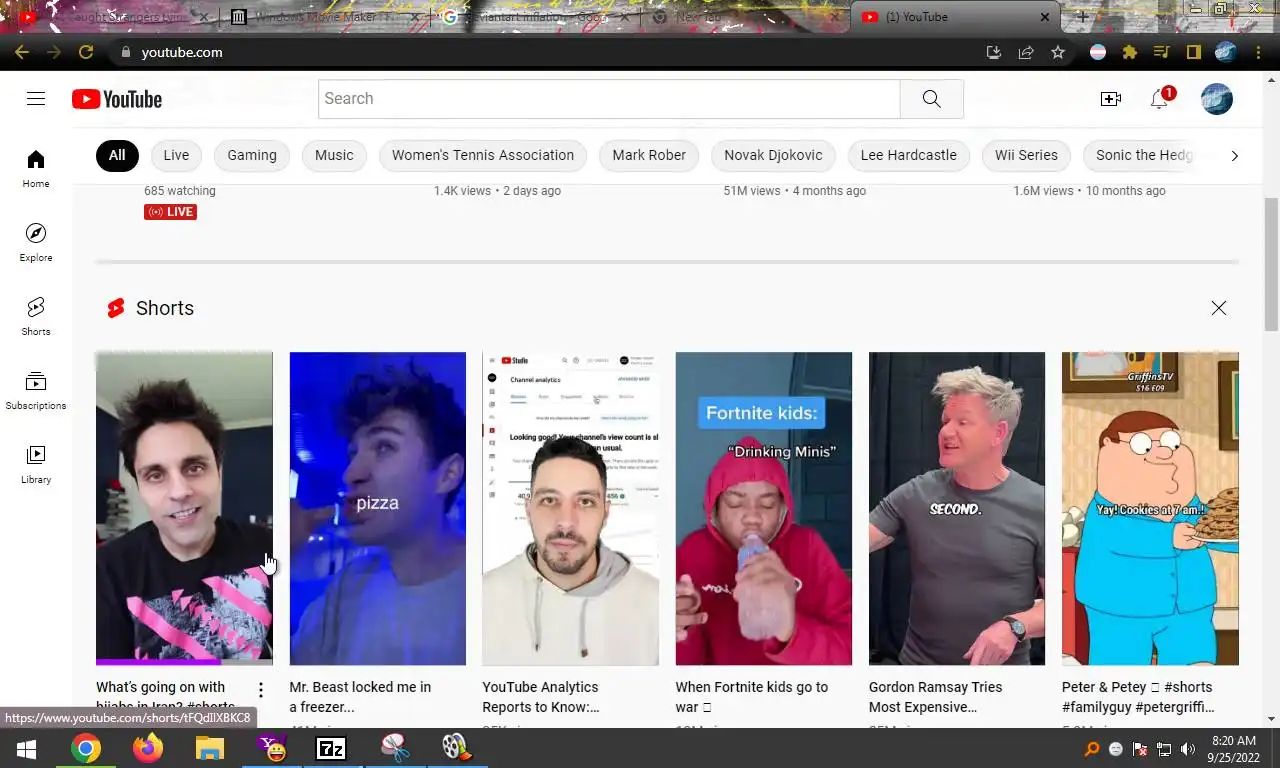Viewport: 1280px width, 768px height.
Task: Close the active YouTube tab
Action: 1045,17
